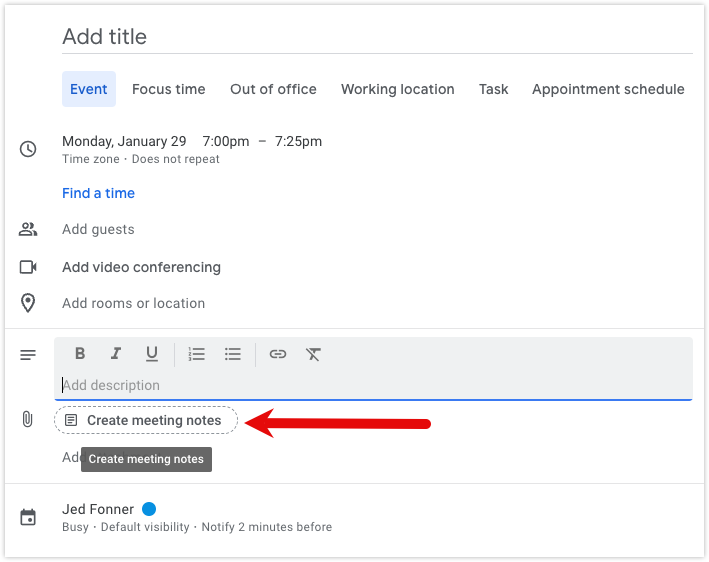Click the Time zone option

pos(91,159)
